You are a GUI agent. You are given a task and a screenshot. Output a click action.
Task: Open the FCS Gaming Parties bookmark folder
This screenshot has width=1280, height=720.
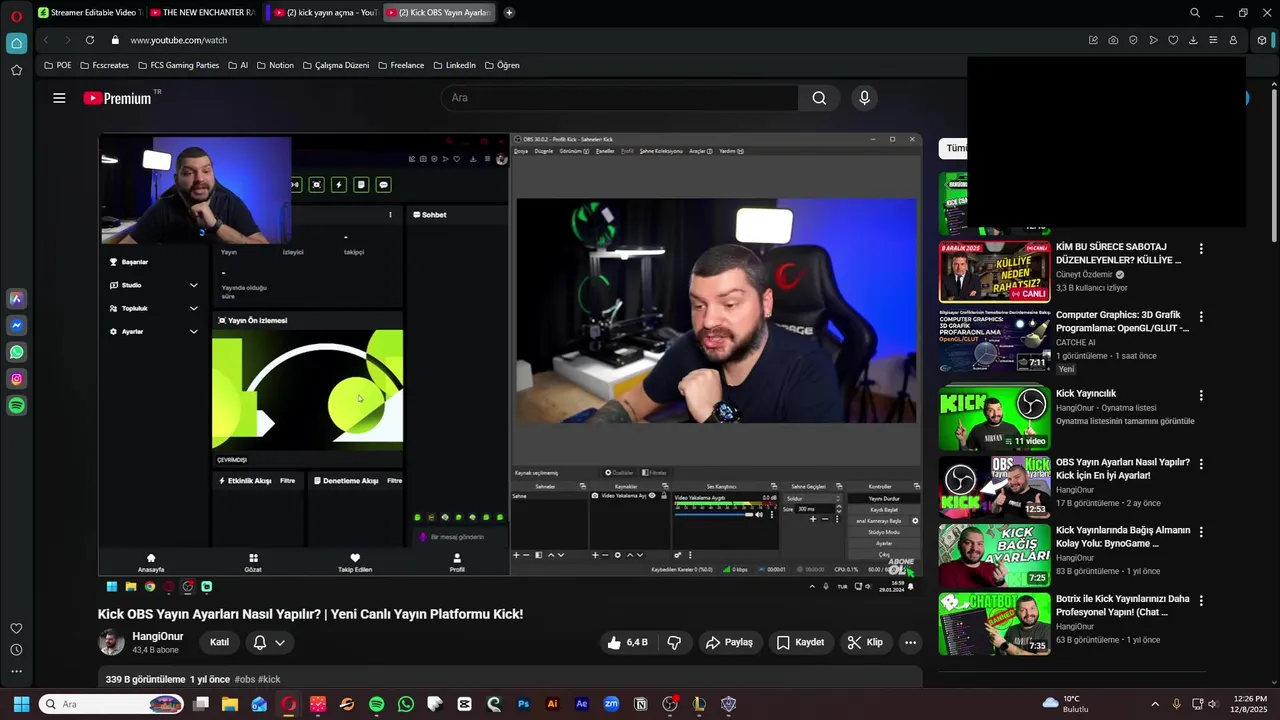click(177, 65)
